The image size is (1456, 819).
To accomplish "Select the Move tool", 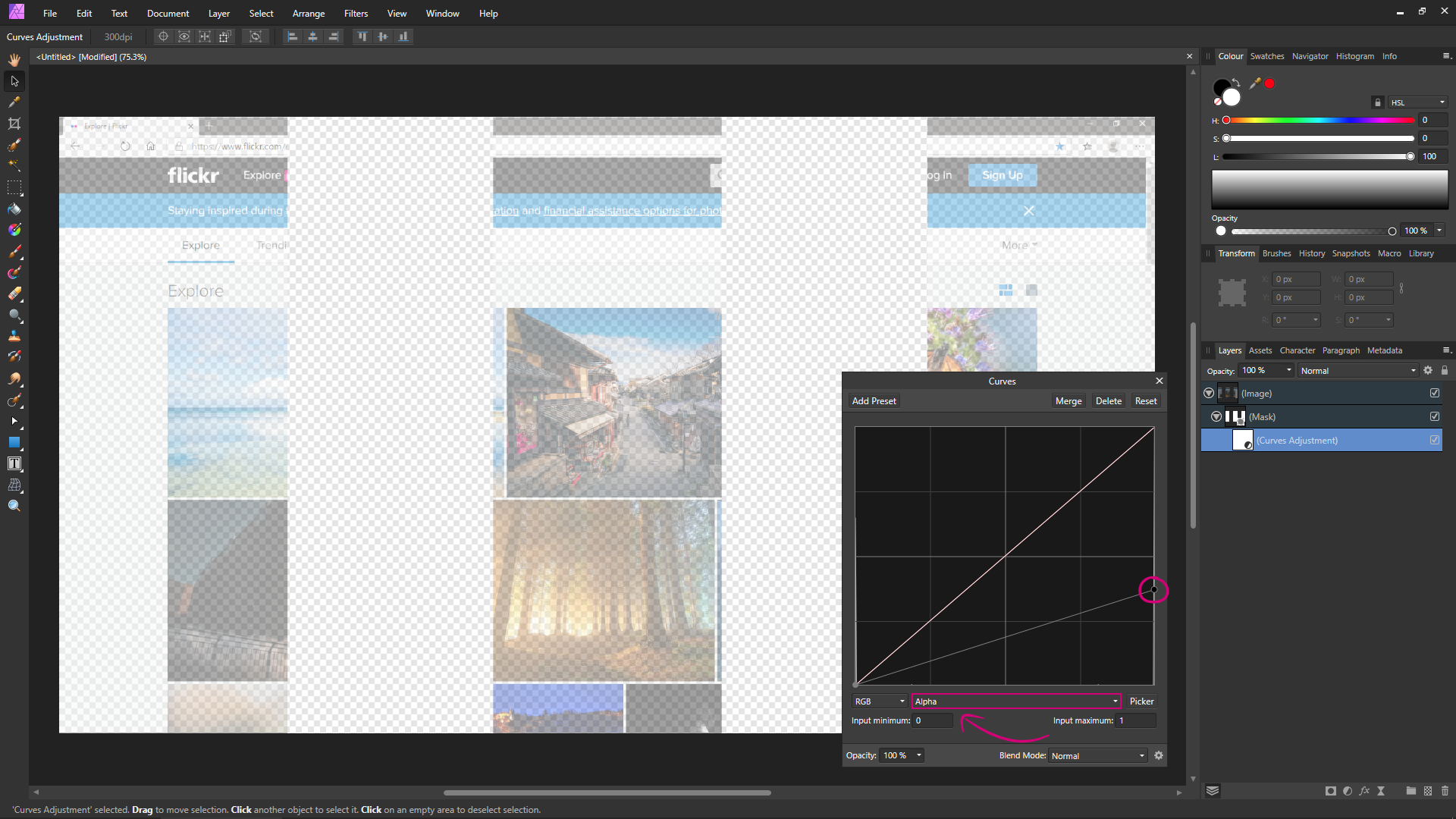I will 14,81.
